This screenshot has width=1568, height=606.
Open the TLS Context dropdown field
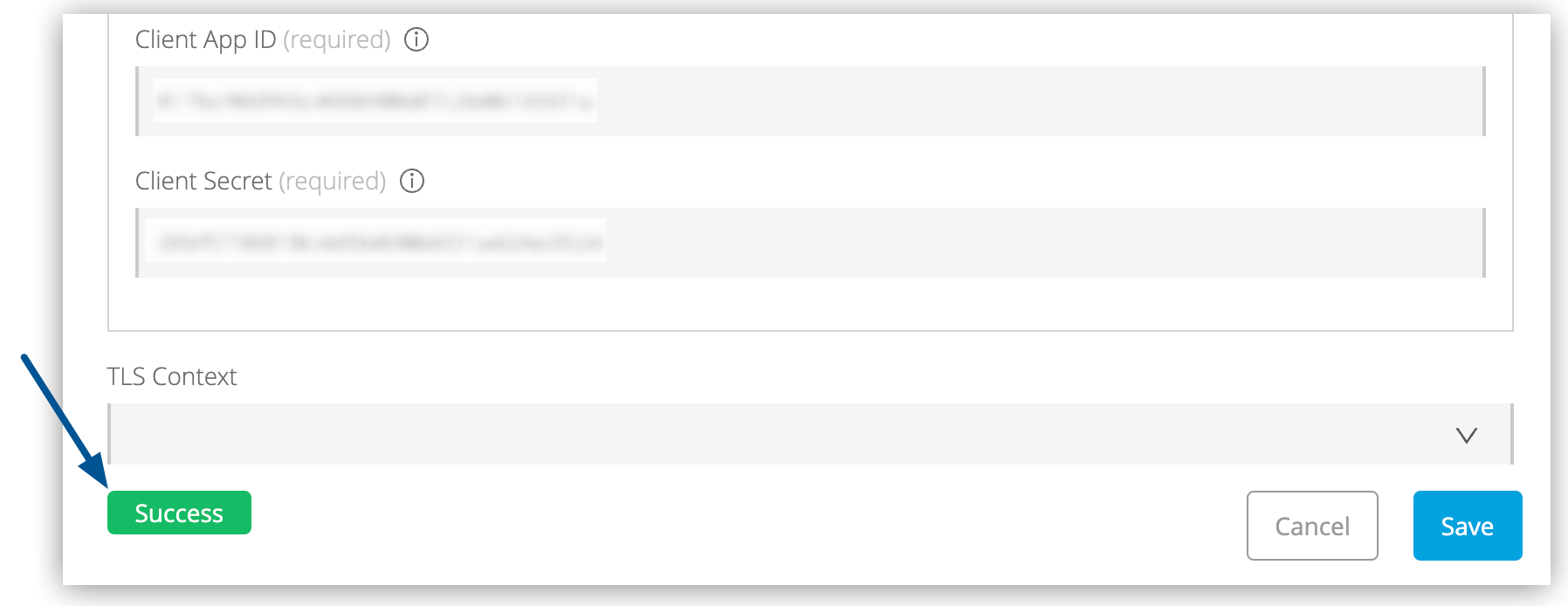(810, 434)
